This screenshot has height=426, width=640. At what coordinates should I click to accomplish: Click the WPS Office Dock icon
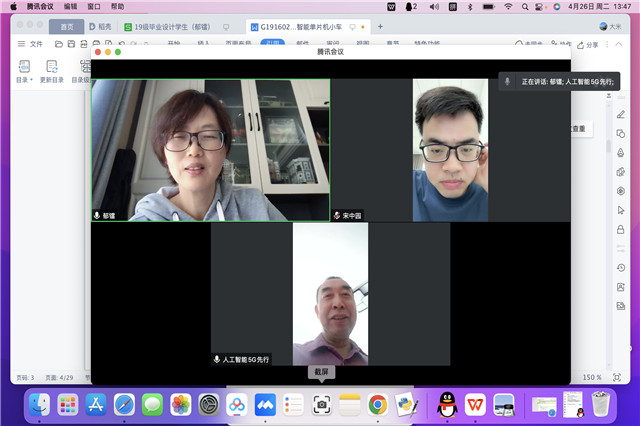point(475,404)
